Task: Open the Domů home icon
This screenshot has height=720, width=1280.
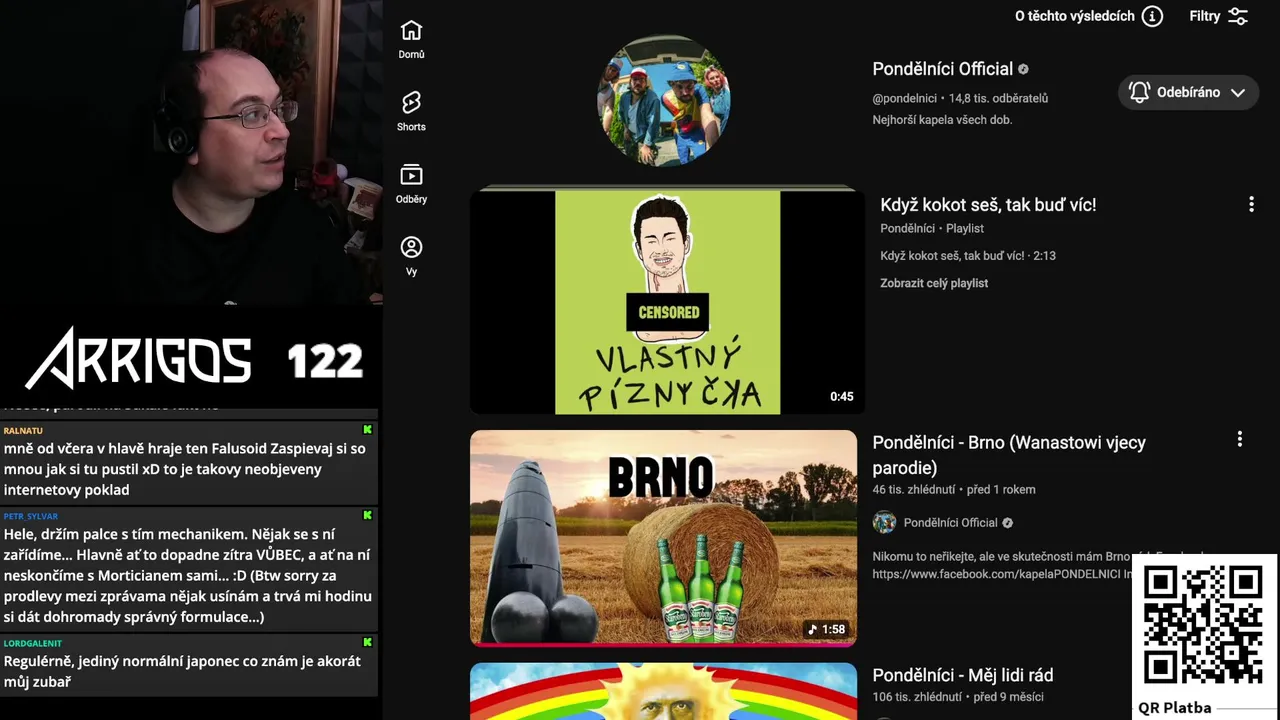Action: tap(411, 31)
